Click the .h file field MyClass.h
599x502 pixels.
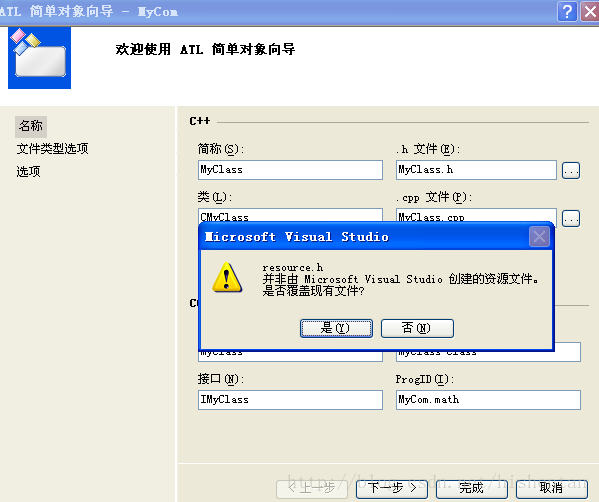click(476, 170)
